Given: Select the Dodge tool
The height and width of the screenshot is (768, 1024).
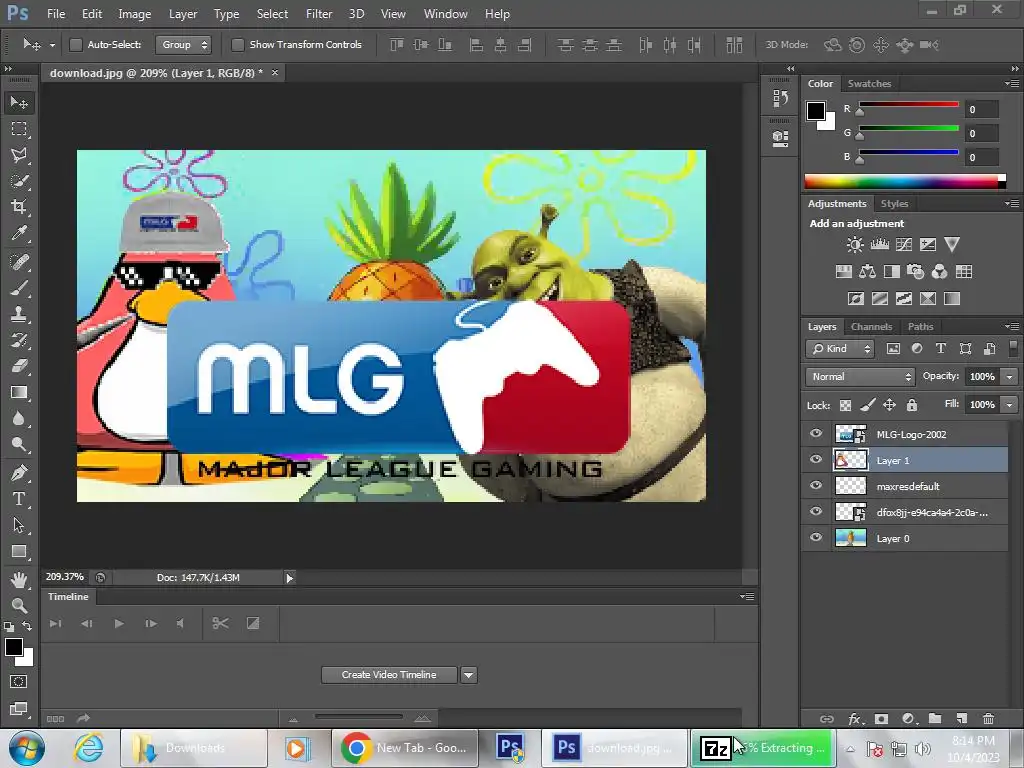Looking at the screenshot, I should (x=19, y=445).
